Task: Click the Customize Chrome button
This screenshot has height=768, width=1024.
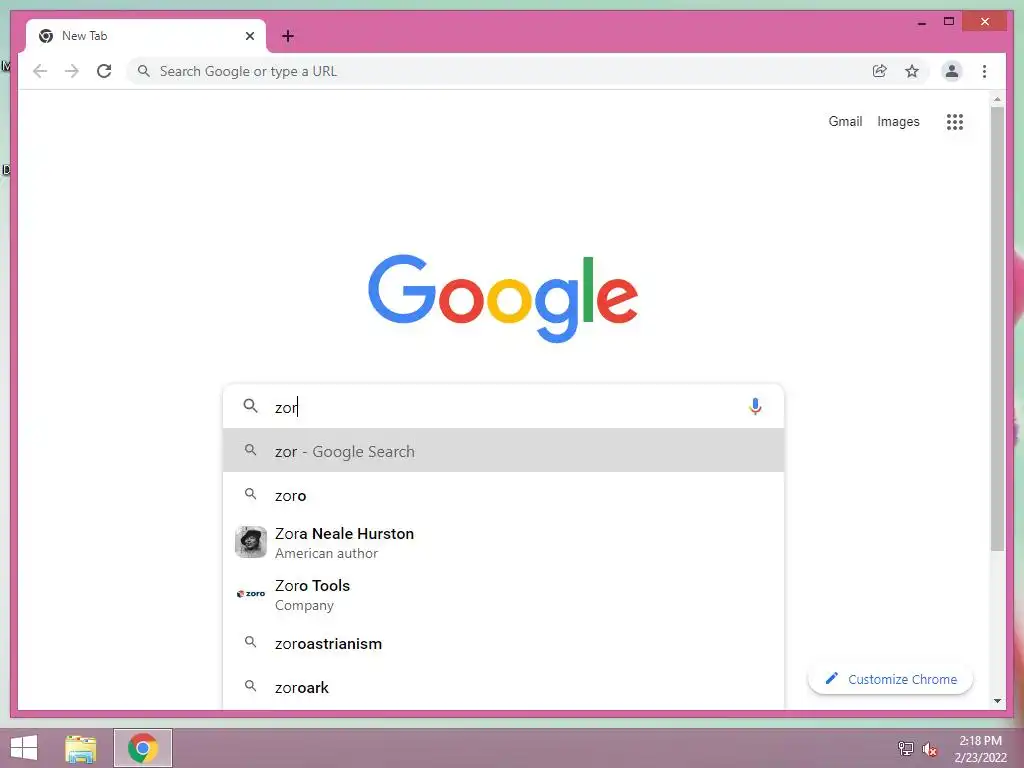Action: click(890, 679)
